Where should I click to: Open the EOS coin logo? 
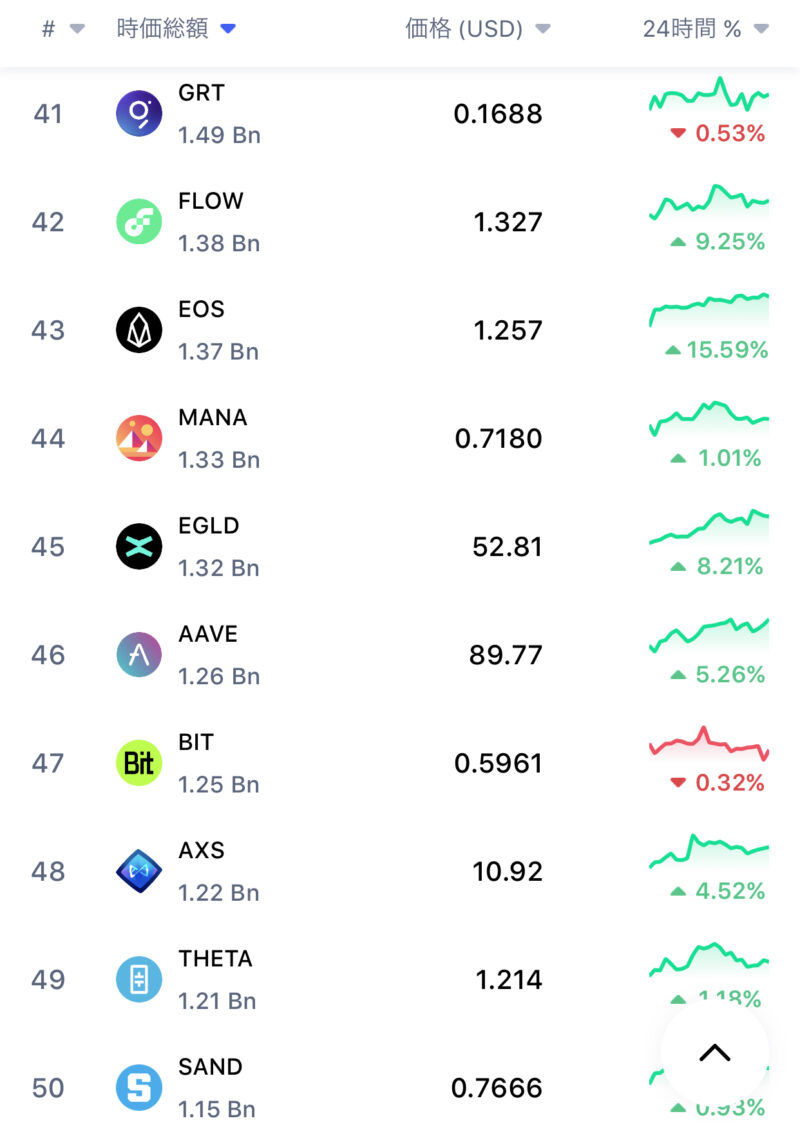(139, 330)
